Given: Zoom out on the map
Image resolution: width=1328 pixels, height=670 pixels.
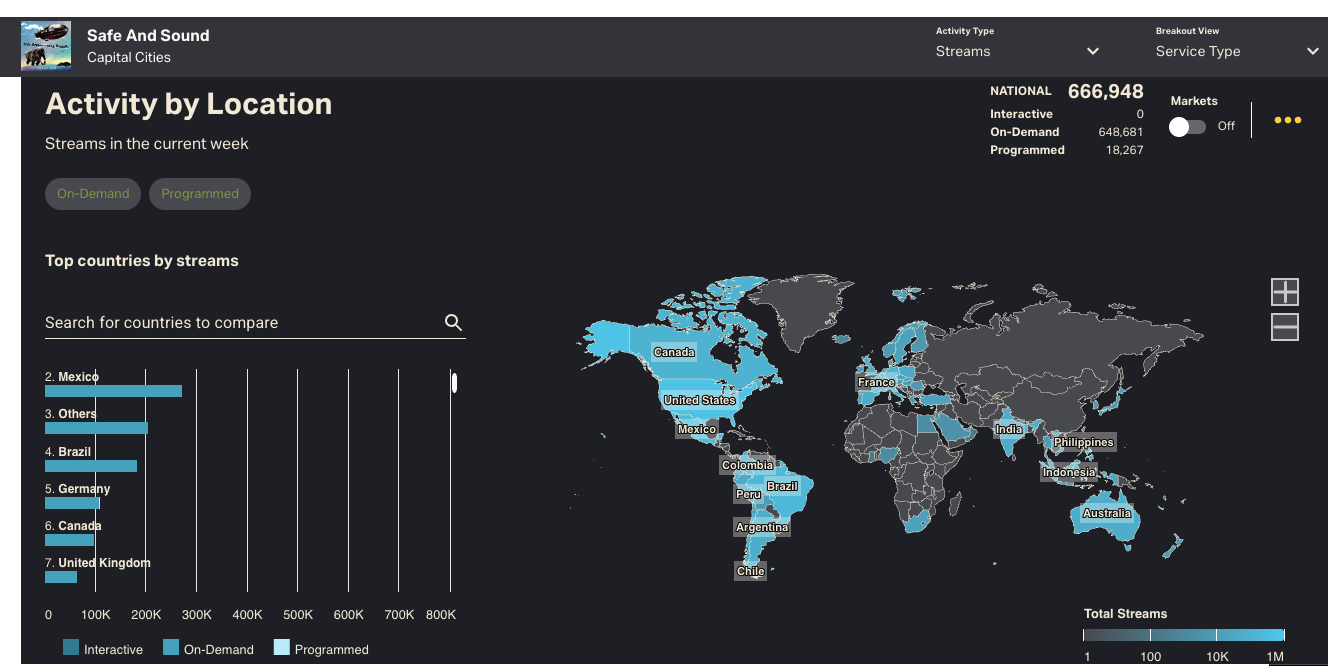Looking at the screenshot, I should [x=1285, y=327].
